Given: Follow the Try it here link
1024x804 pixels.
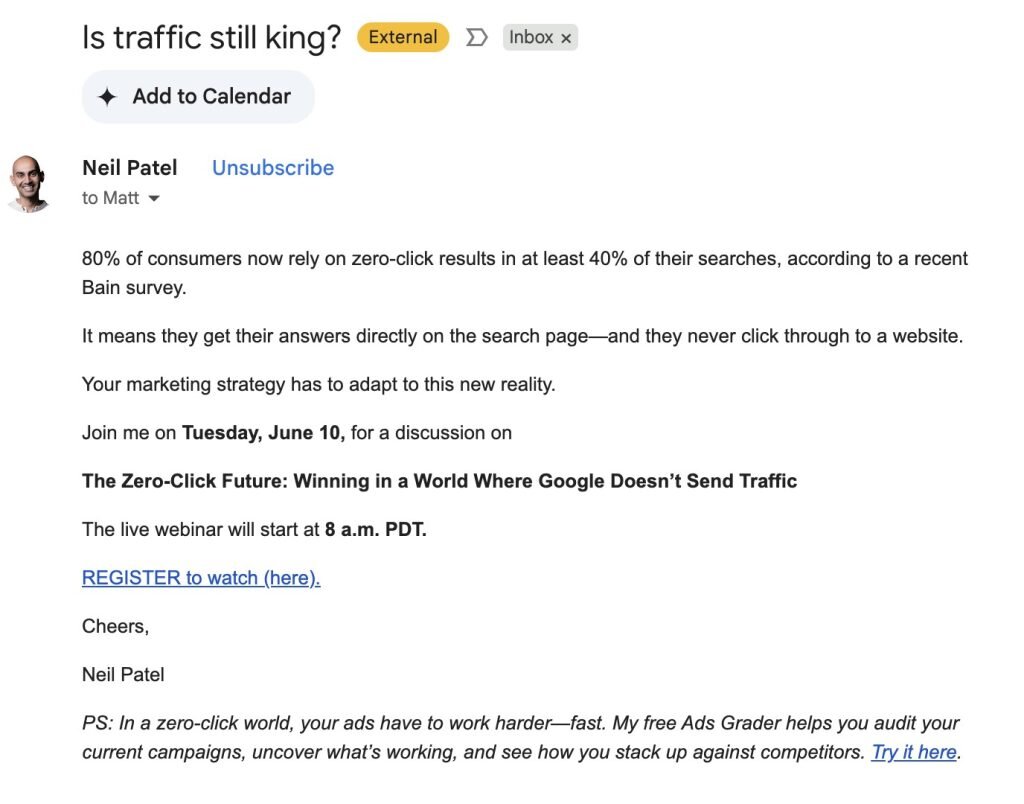Looking at the screenshot, I should 914,752.
